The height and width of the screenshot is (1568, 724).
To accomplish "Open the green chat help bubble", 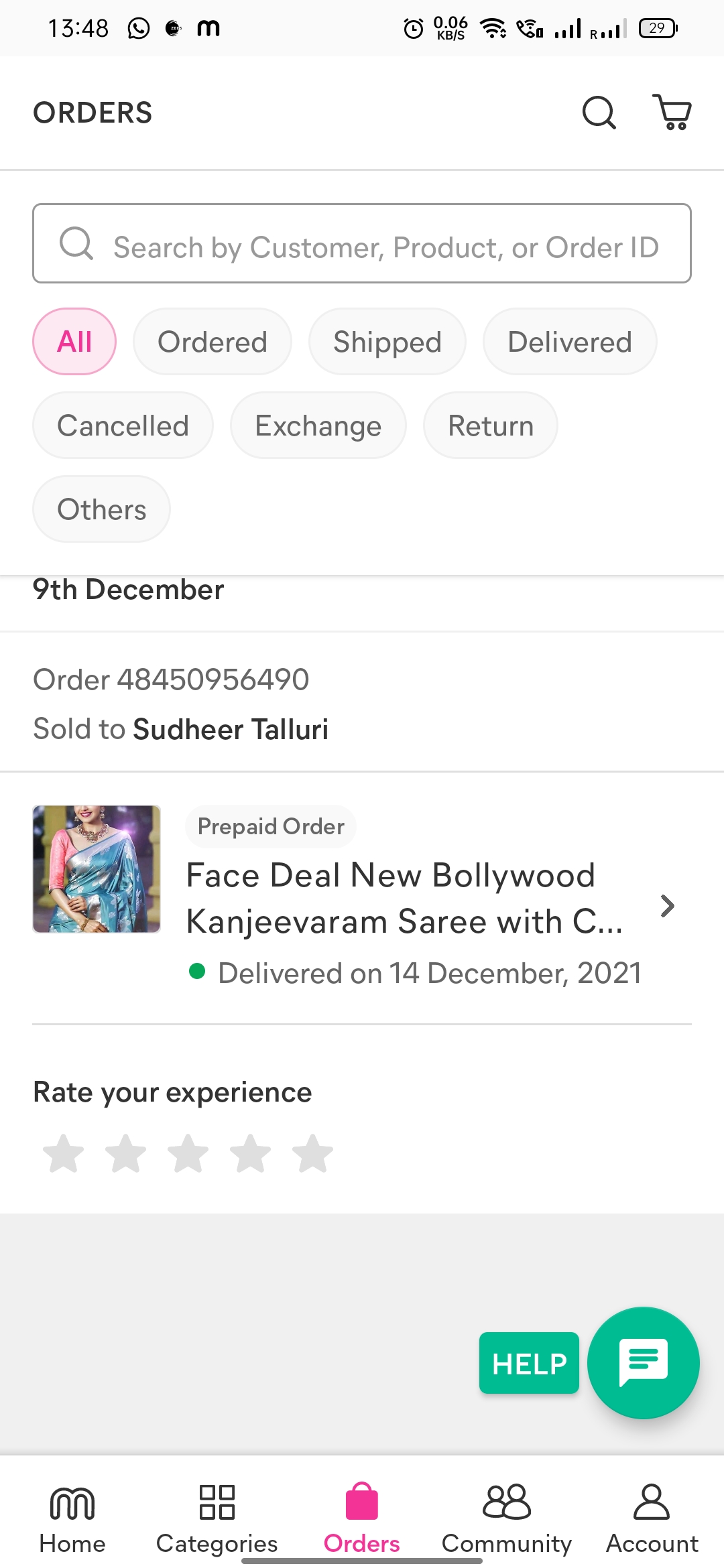I will click(643, 1362).
